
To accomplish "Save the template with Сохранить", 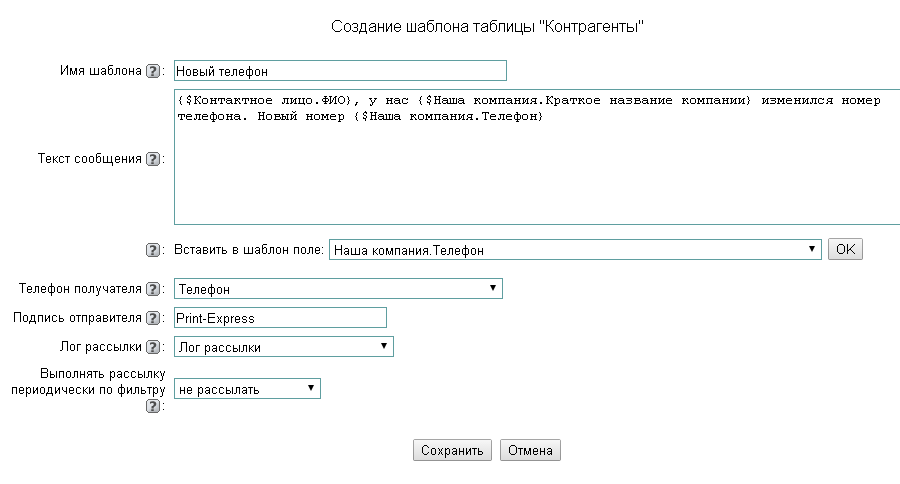I will 452,450.
